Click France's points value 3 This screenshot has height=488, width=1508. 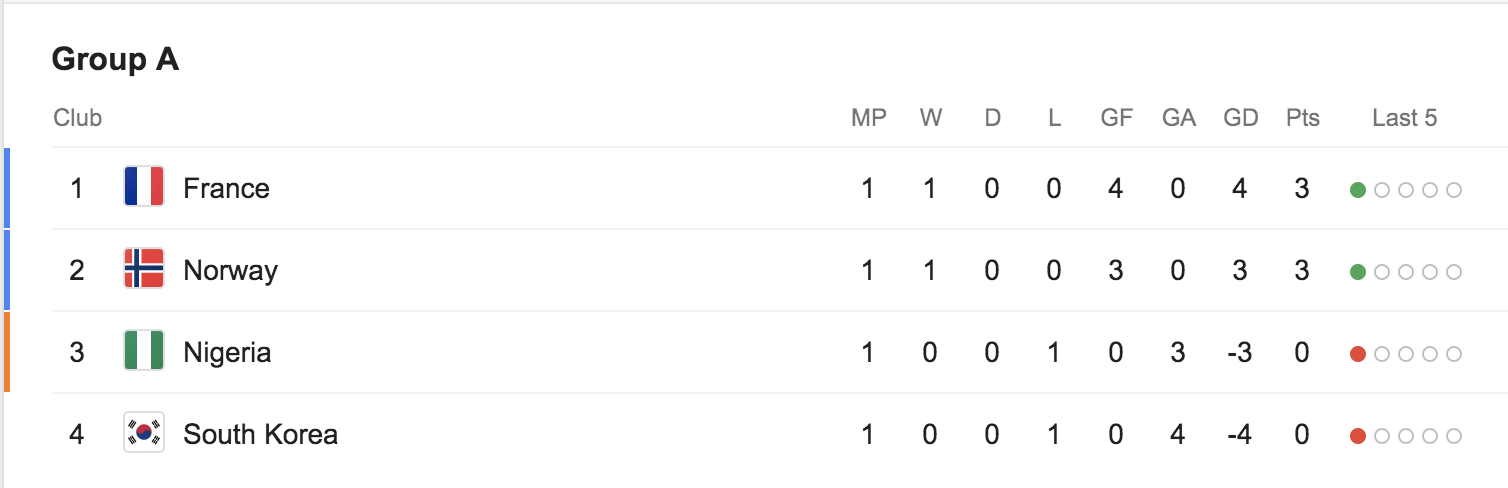(x=1302, y=188)
